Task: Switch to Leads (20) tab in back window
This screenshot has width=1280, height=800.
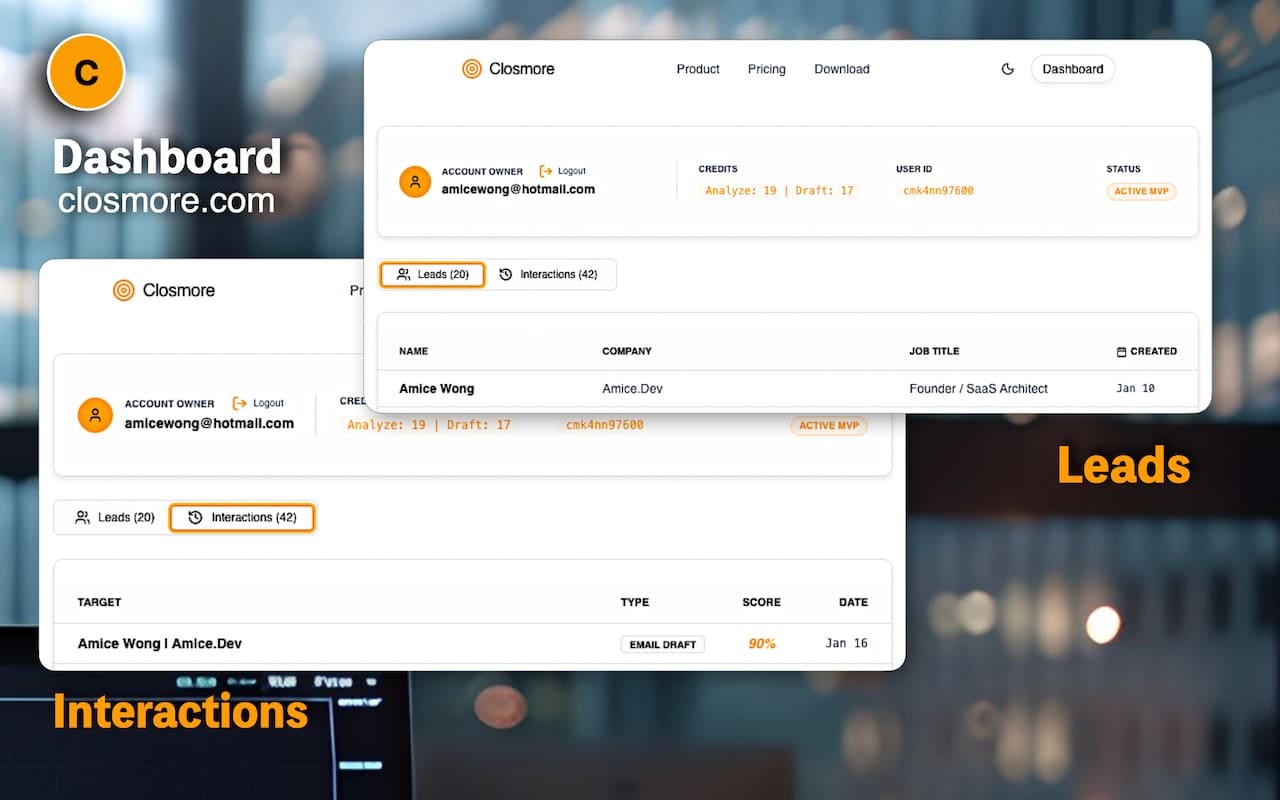Action: tap(114, 517)
